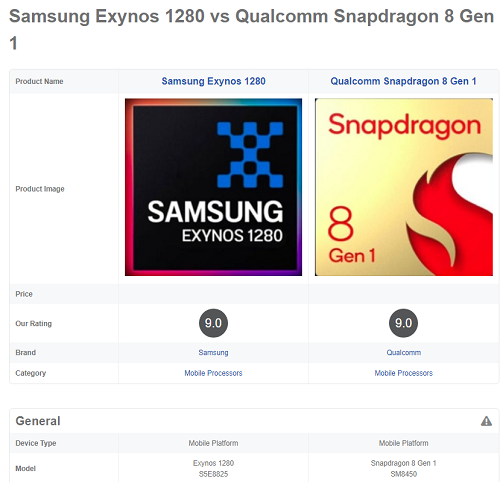
Task: Open the Snapdragon 8 Gen 1 product image
Action: point(404,187)
